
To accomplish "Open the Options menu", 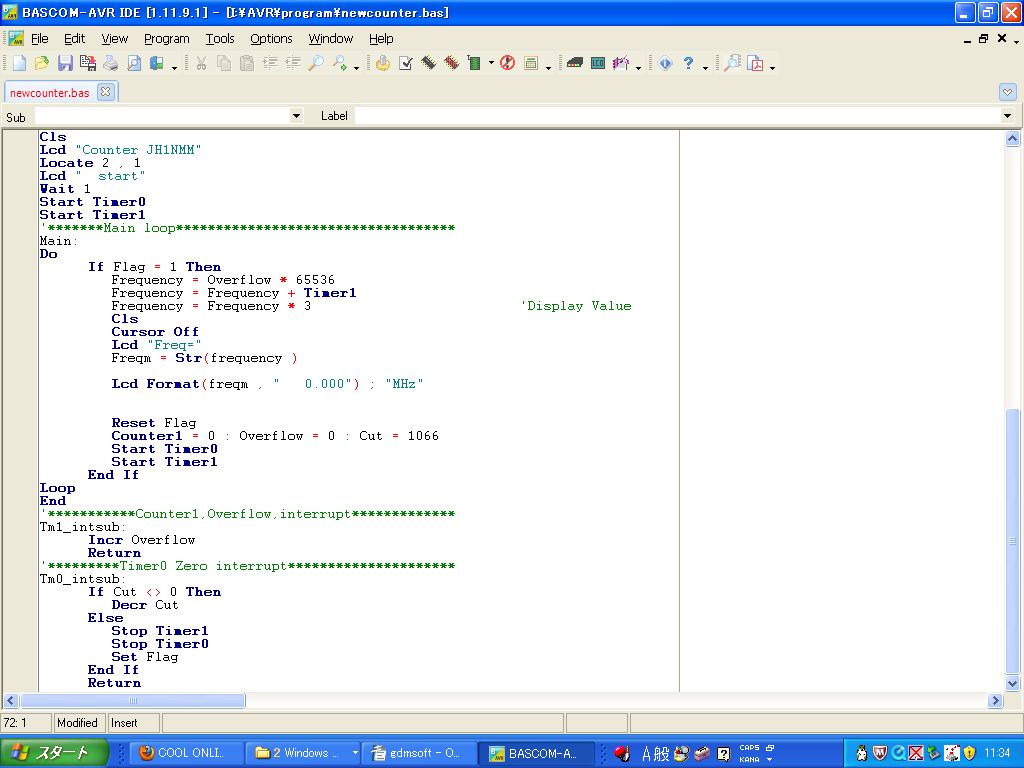I will coord(271,39).
